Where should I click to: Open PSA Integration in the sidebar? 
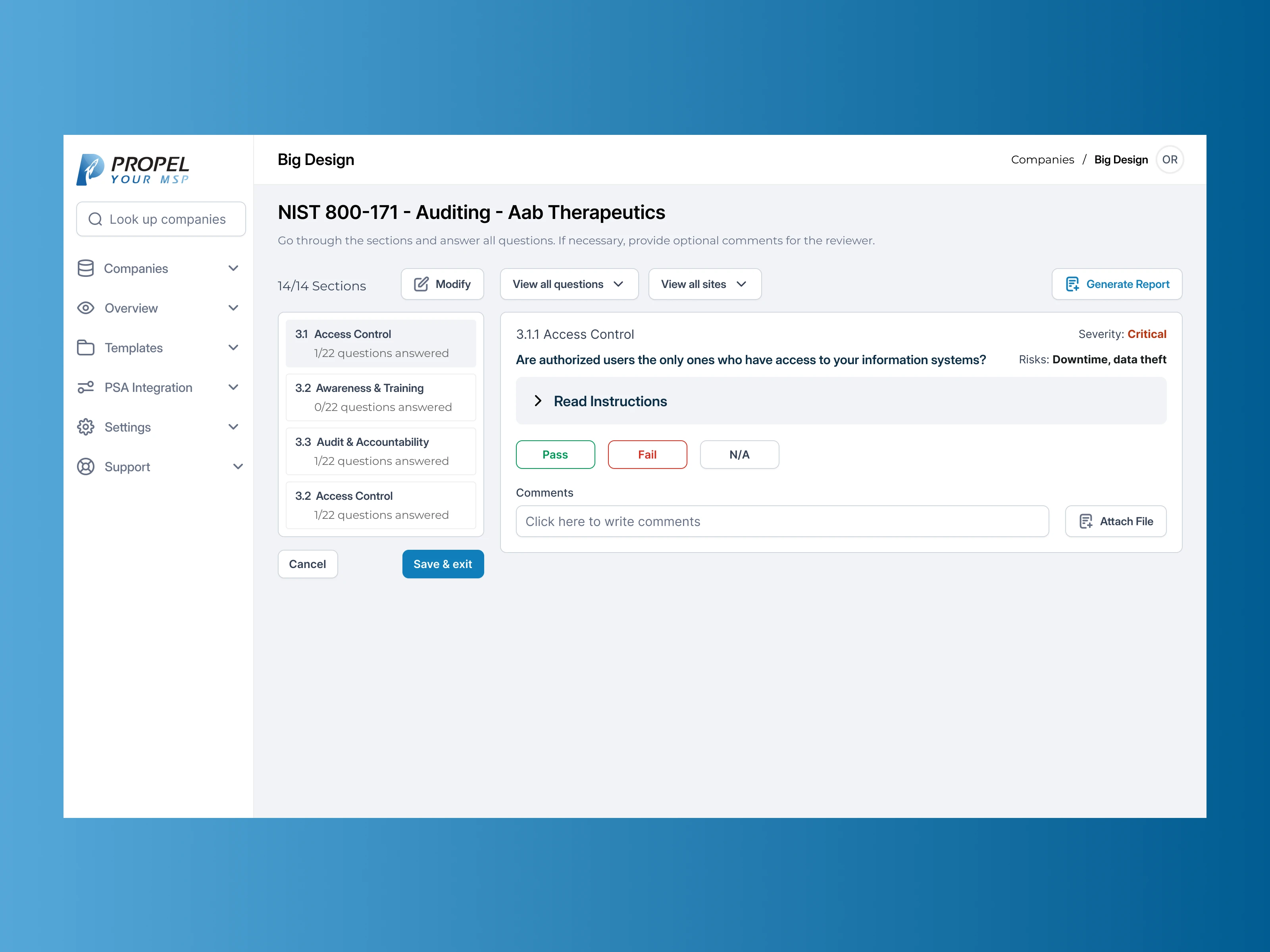(158, 387)
